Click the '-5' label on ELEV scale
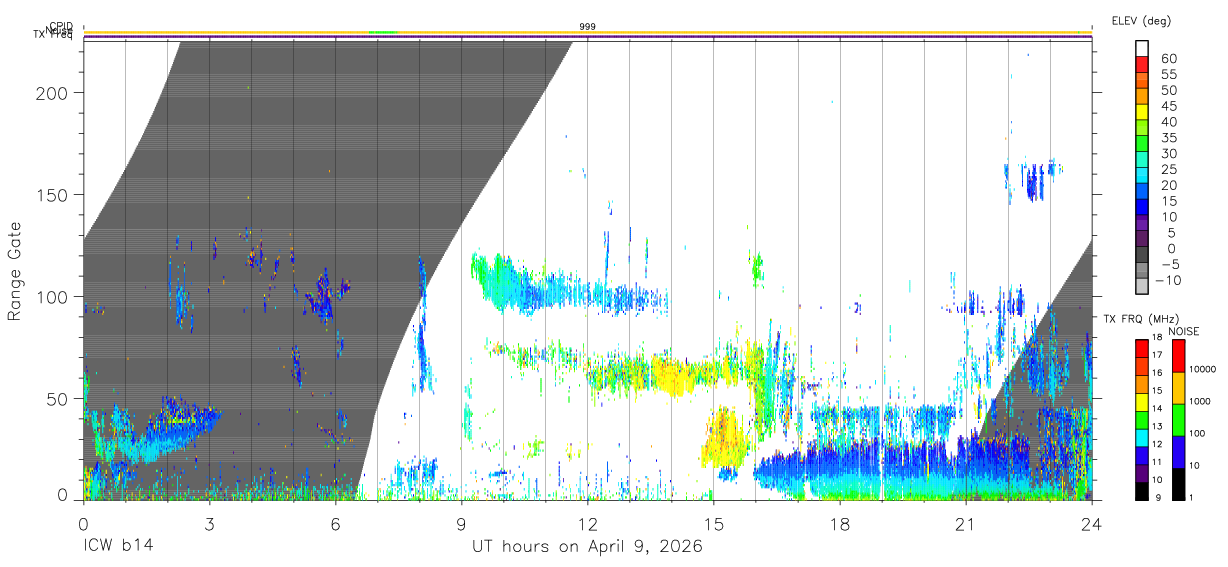1228x567 pixels. 1169,264
